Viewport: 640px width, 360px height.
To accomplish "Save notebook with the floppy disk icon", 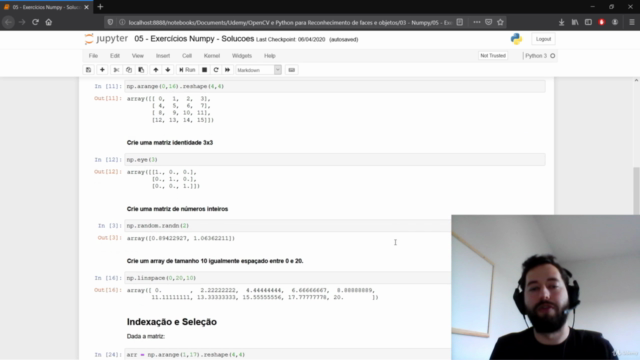I will [x=88, y=70].
